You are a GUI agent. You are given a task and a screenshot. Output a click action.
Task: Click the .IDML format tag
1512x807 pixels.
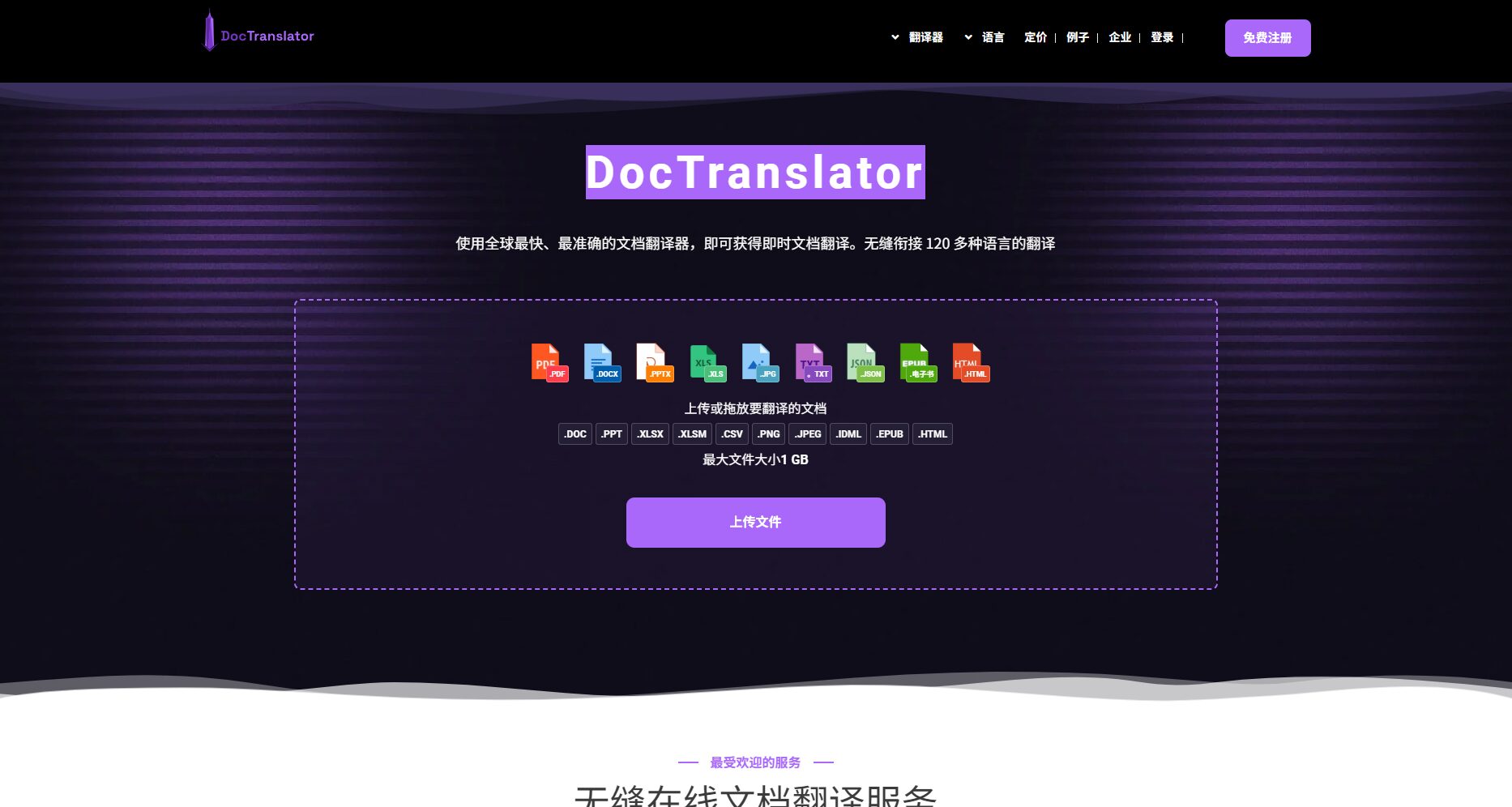[x=848, y=434]
